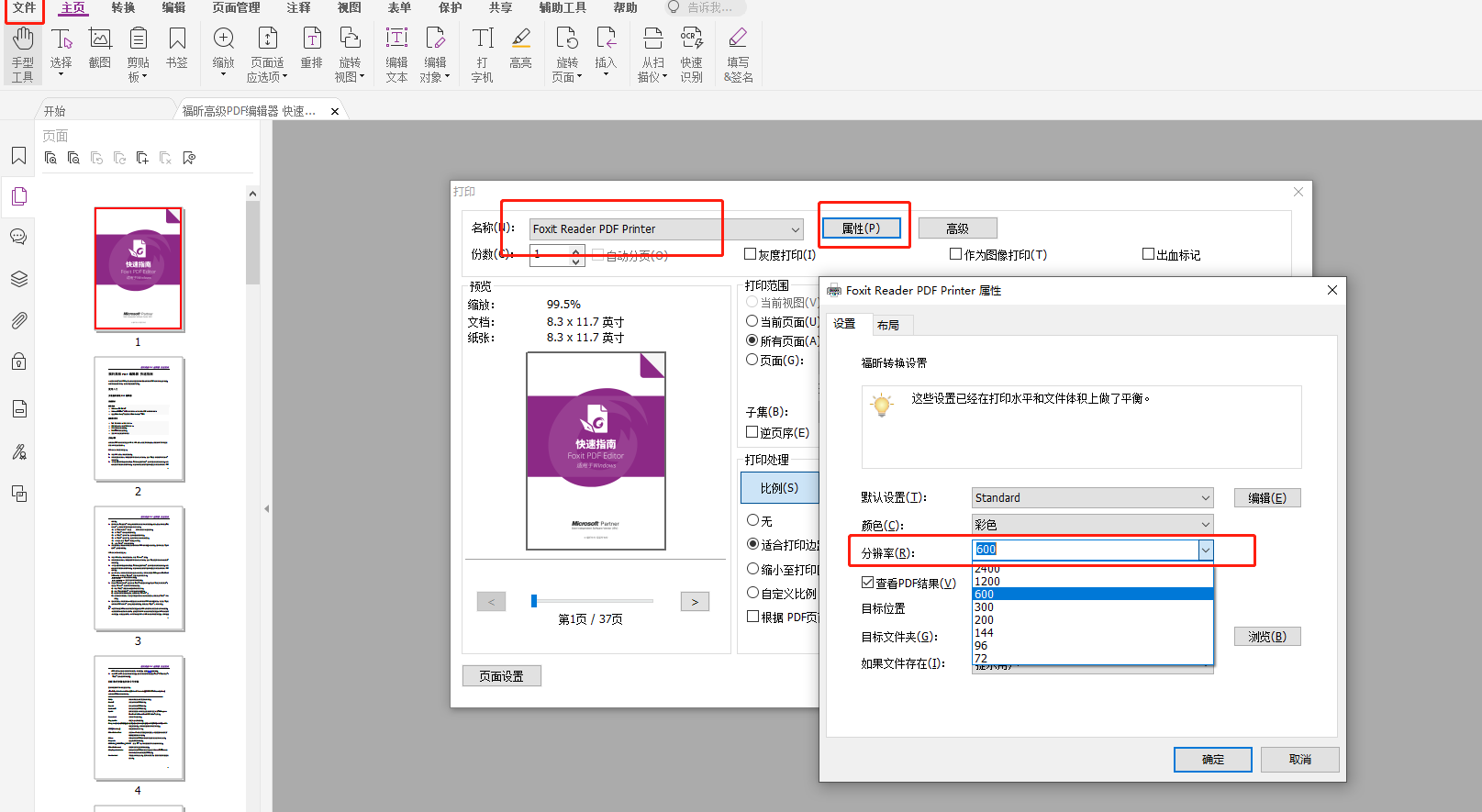Open Fill & Sign (填写&签名) tool
Image resolution: width=1482 pixels, height=812 pixels.
738,53
